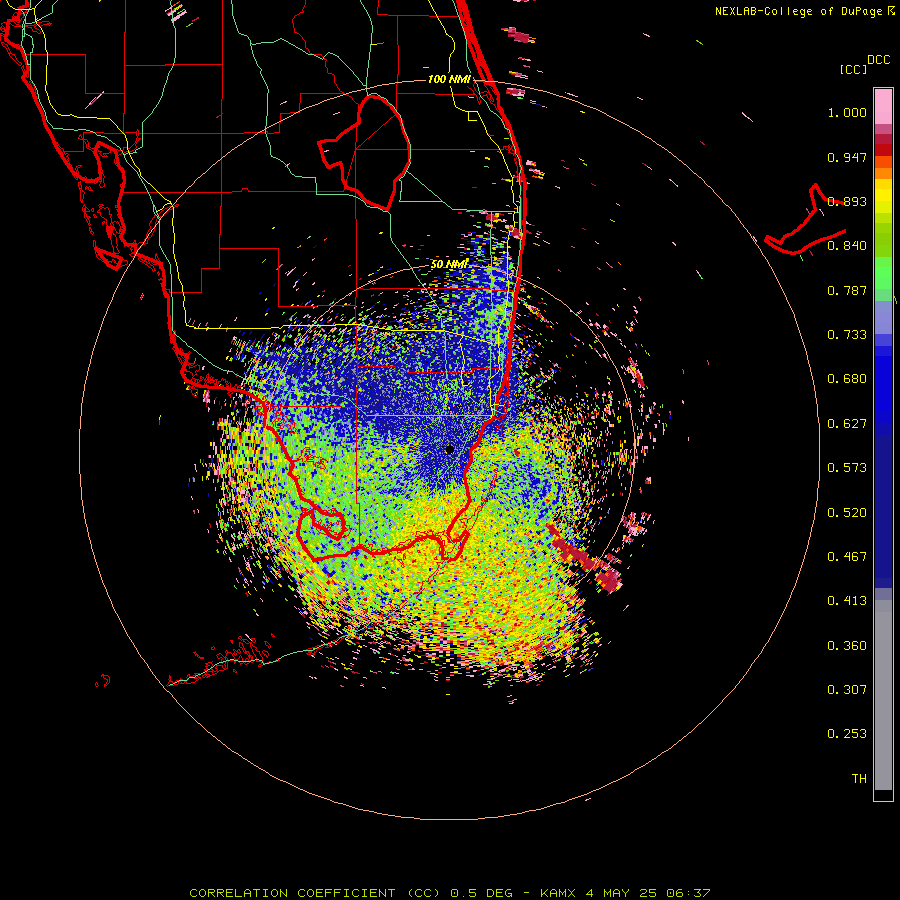Click the 0.787 color scale value
Screen dimensions: 900x900
pos(847,290)
